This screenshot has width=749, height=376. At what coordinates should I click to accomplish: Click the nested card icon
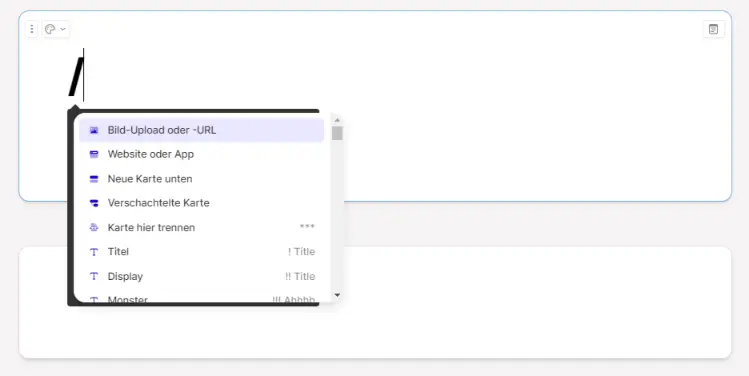click(x=94, y=203)
